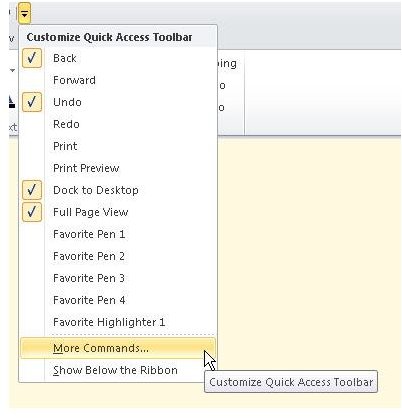Choose Favorite Pen 2
This screenshot has width=402, height=418.
(x=118, y=256)
